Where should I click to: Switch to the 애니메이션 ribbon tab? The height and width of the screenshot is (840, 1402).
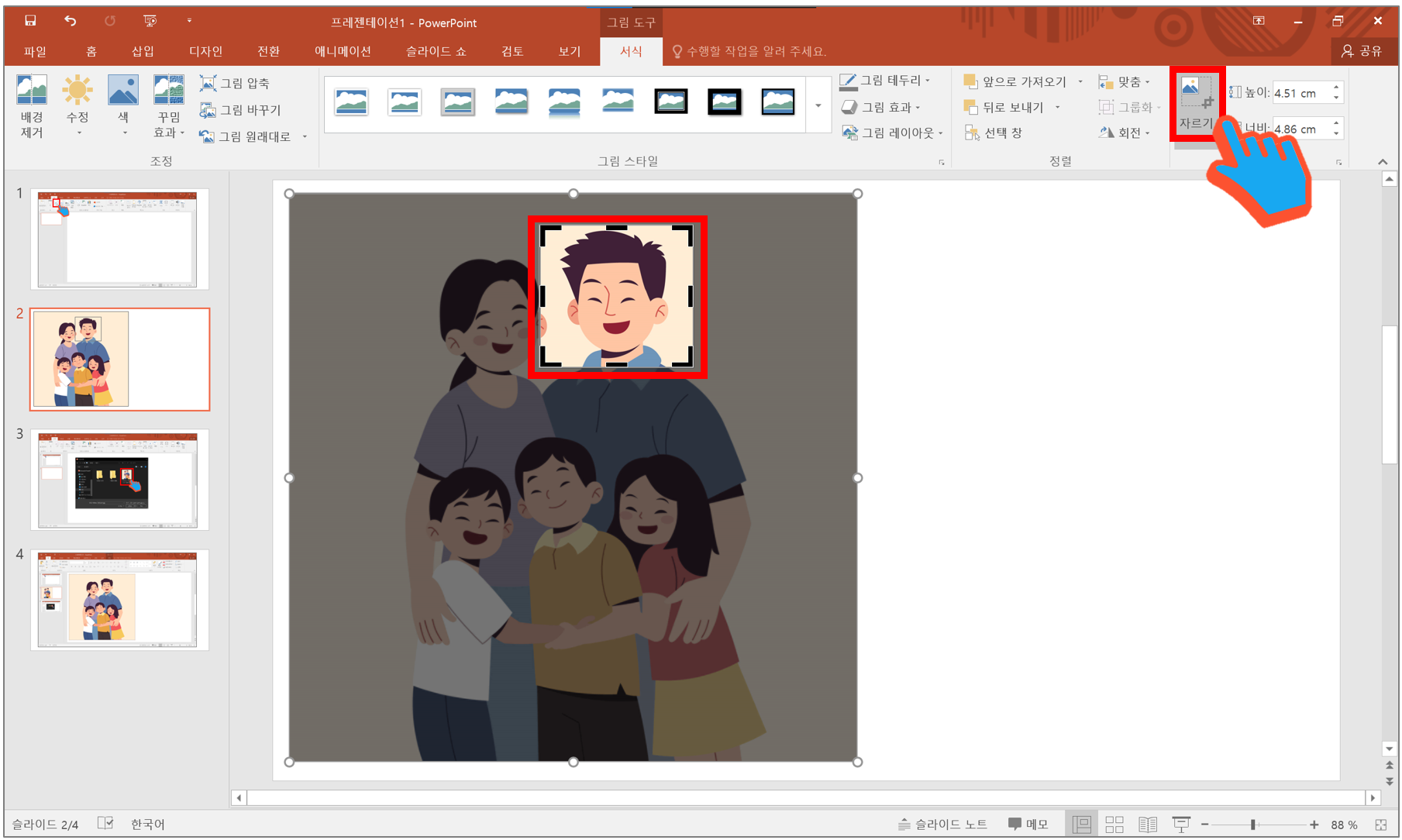point(343,51)
